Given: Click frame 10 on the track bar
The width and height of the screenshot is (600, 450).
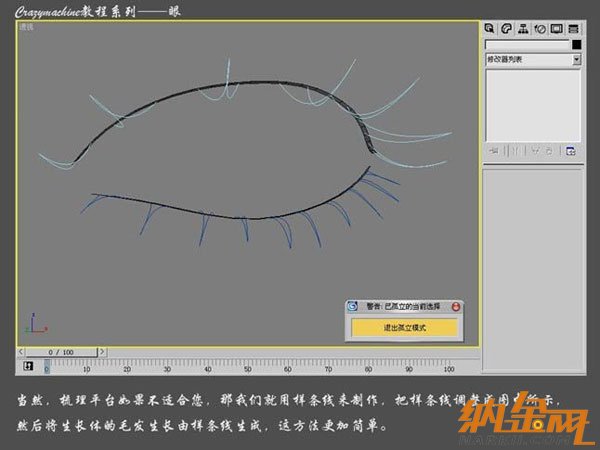Looking at the screenshot, I should 86,369.
